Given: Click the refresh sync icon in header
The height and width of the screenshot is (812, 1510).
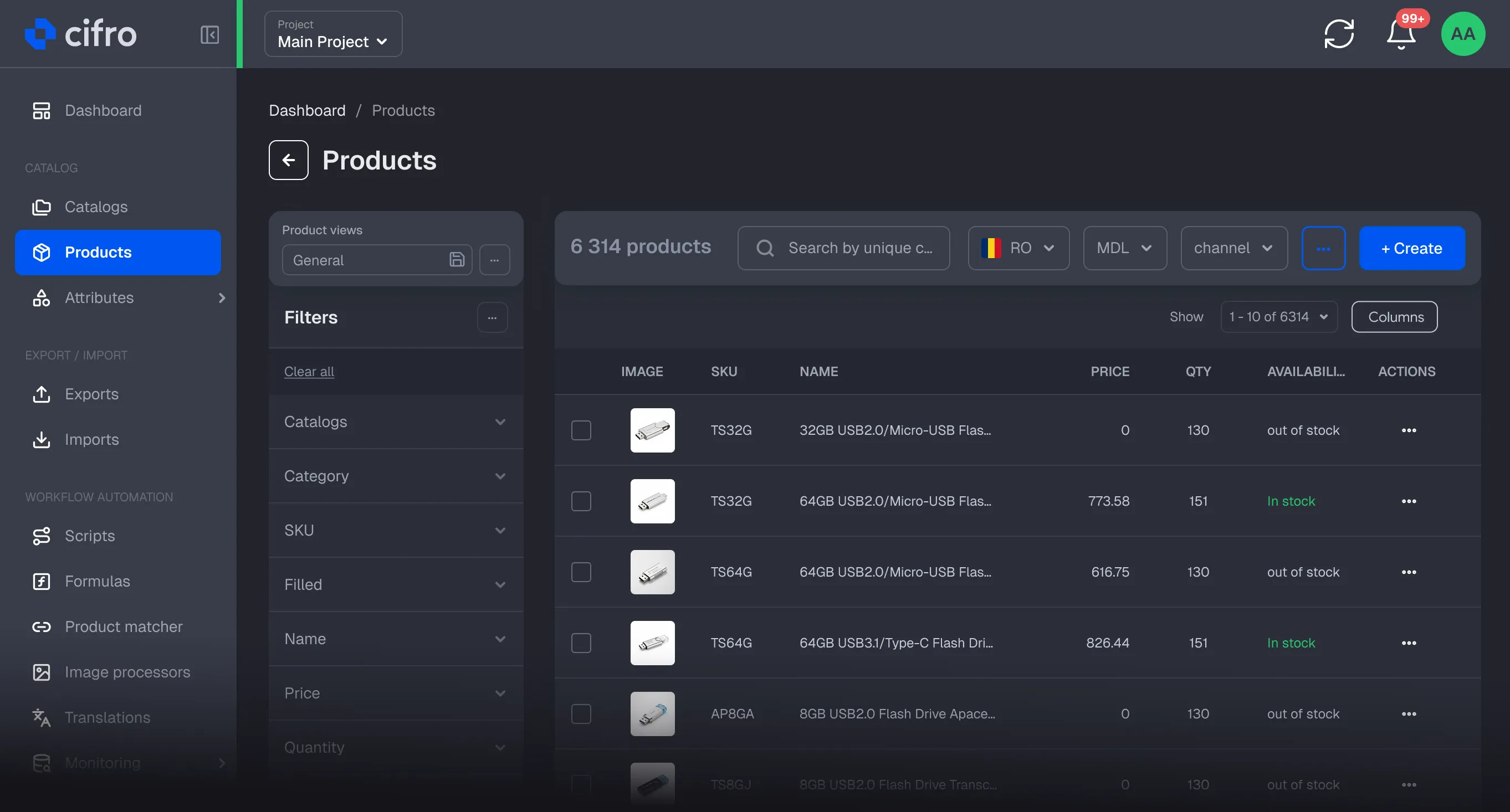Looking at the screenshot, I should (x=1339, y=34).
